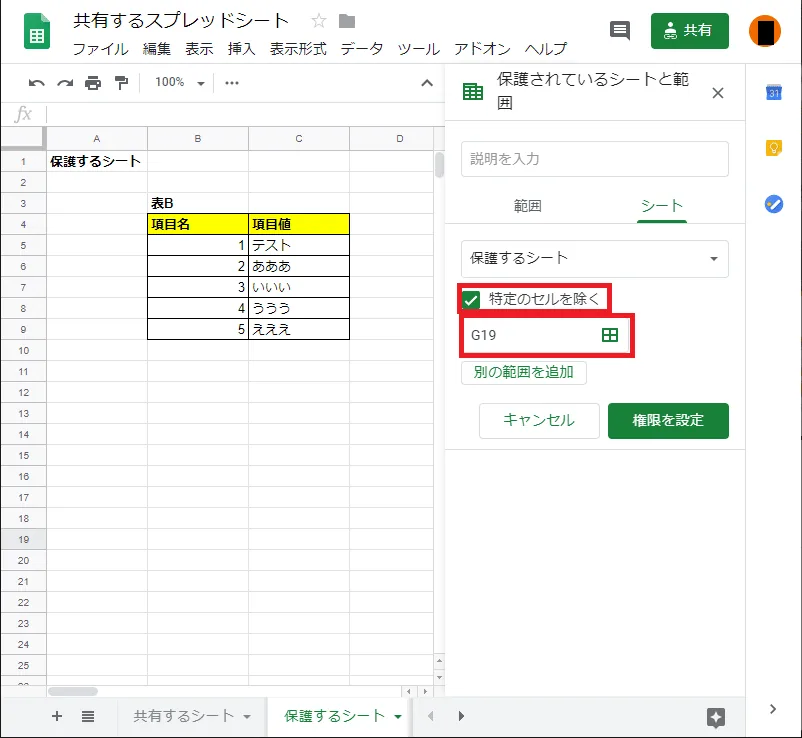The width and height of the screenshot is (802, 738).
Task: Open the comments history icon
Action: (620, 31)
